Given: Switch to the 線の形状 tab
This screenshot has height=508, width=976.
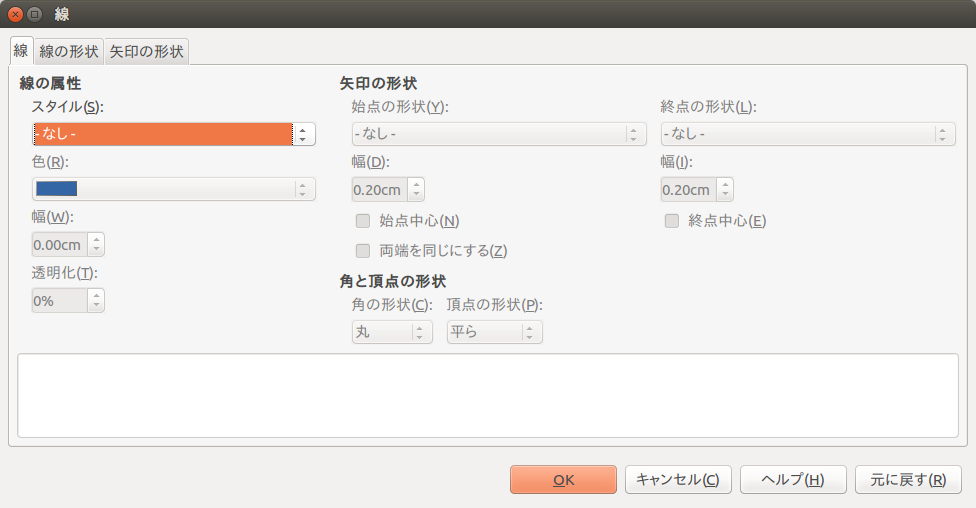Looking at the screenshot, I should [69, 51].
